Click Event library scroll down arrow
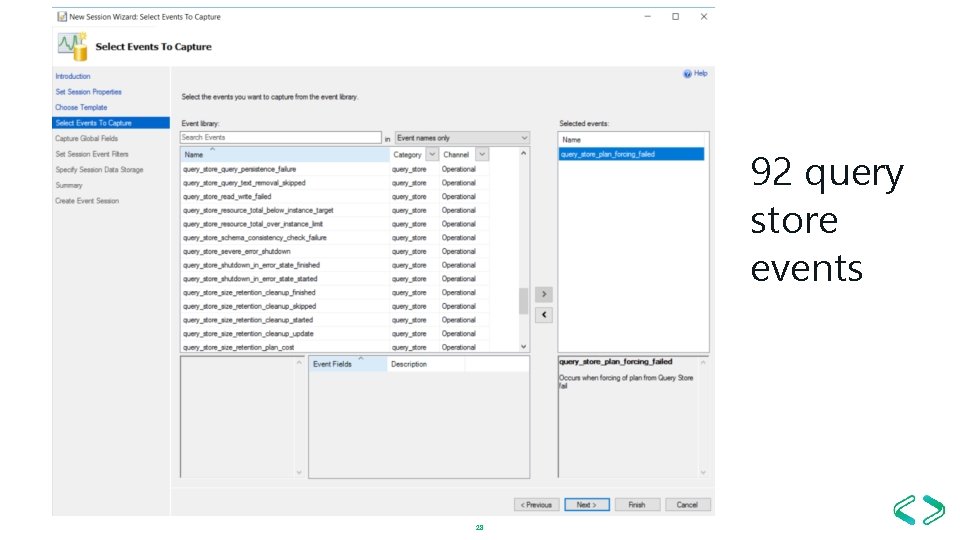 tap(523, 347)
